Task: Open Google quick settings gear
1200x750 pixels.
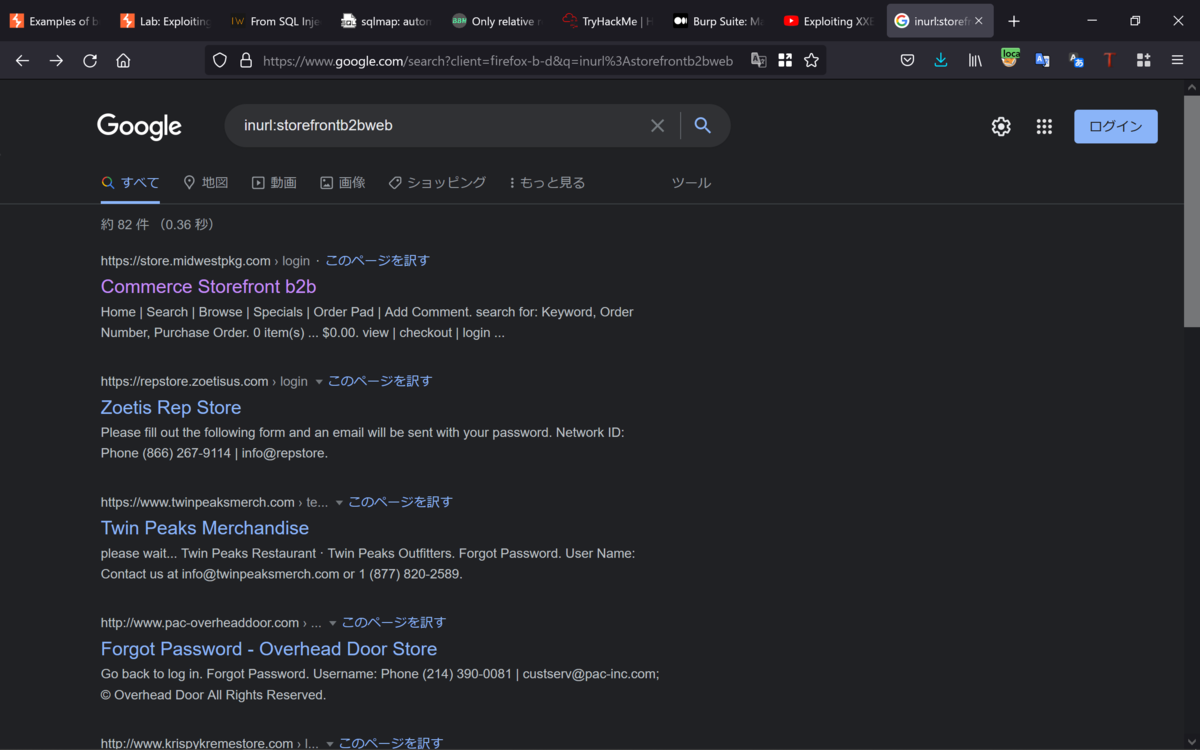Action: click(1001, 126)
